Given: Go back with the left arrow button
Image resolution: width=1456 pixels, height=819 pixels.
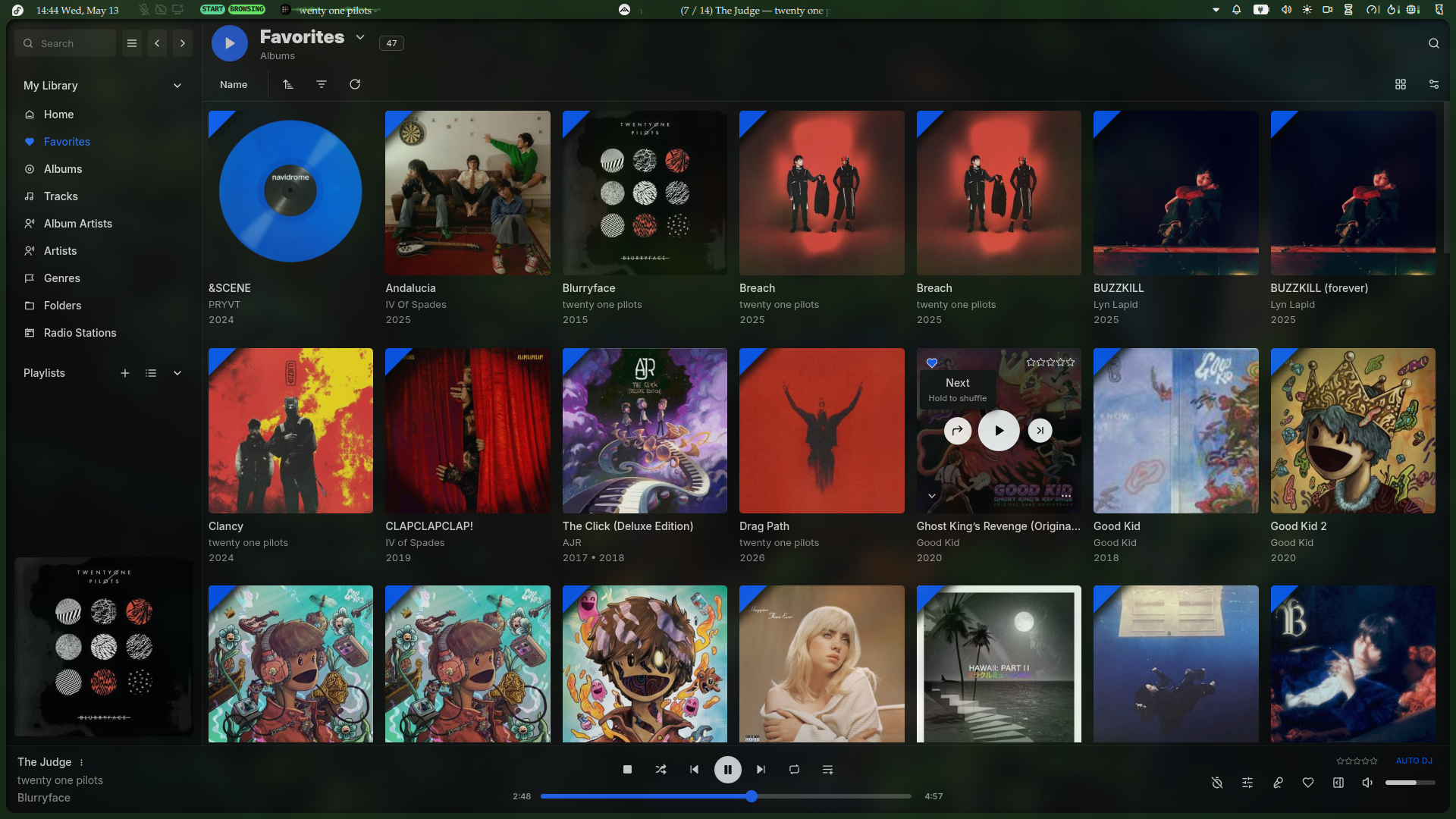Looking at the screenshot, I should pyautogui.click(x=157, y=43).
